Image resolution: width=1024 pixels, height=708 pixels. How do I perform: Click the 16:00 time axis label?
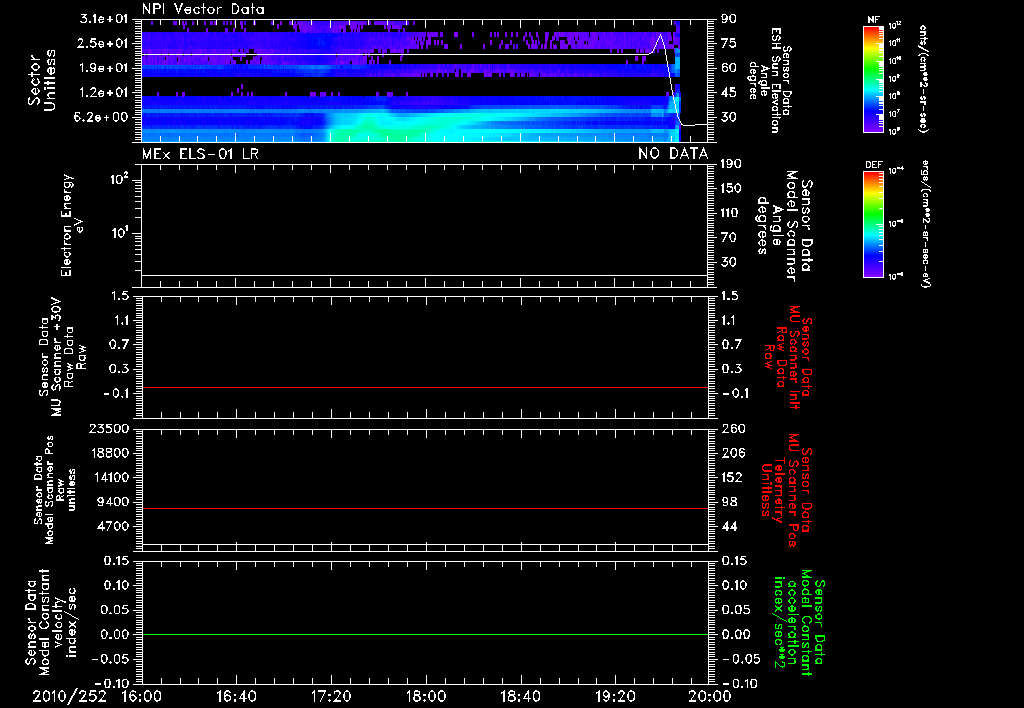click(x=142, y=696)
